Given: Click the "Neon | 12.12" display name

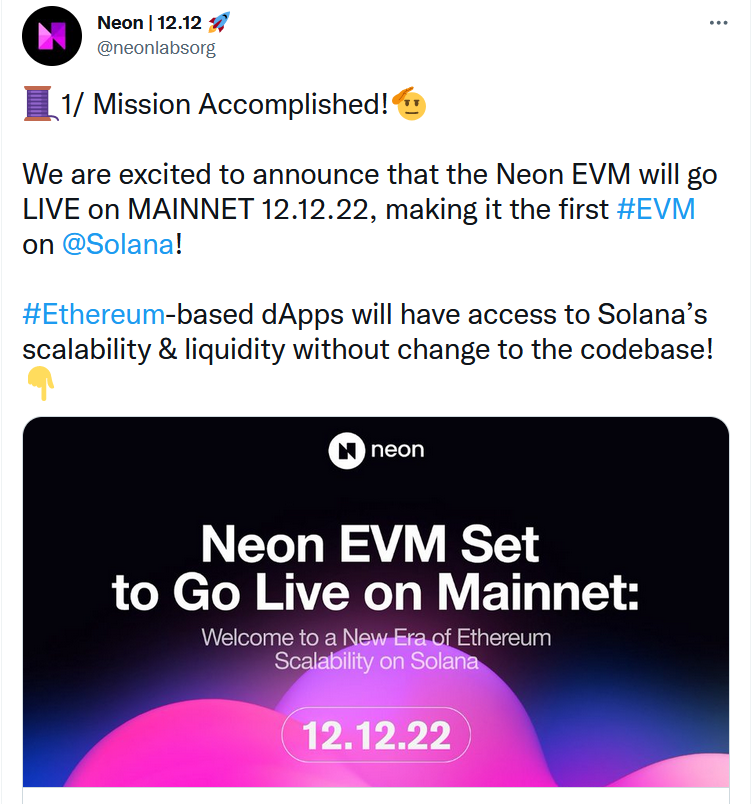Looking at the screenshot, I should point(137,22).
